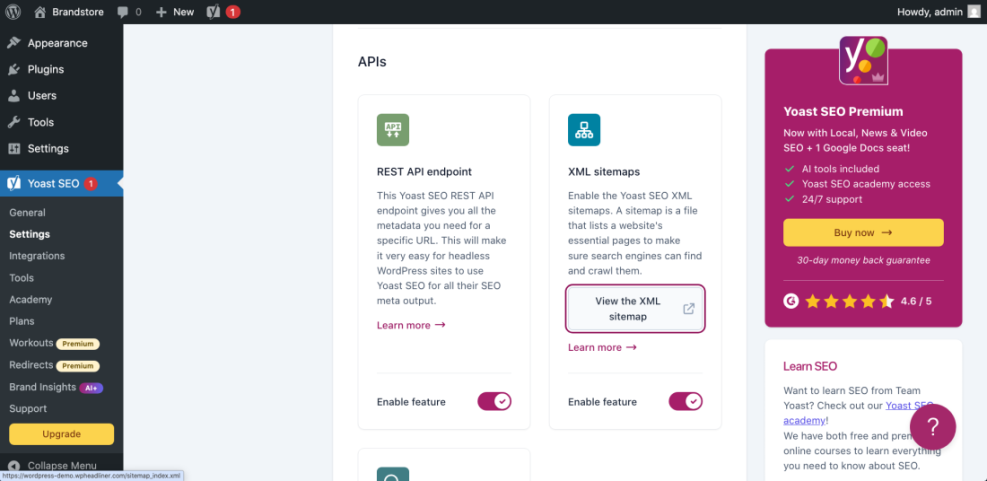
Task: Click Collapse Menu text
Action: (62, 466)
